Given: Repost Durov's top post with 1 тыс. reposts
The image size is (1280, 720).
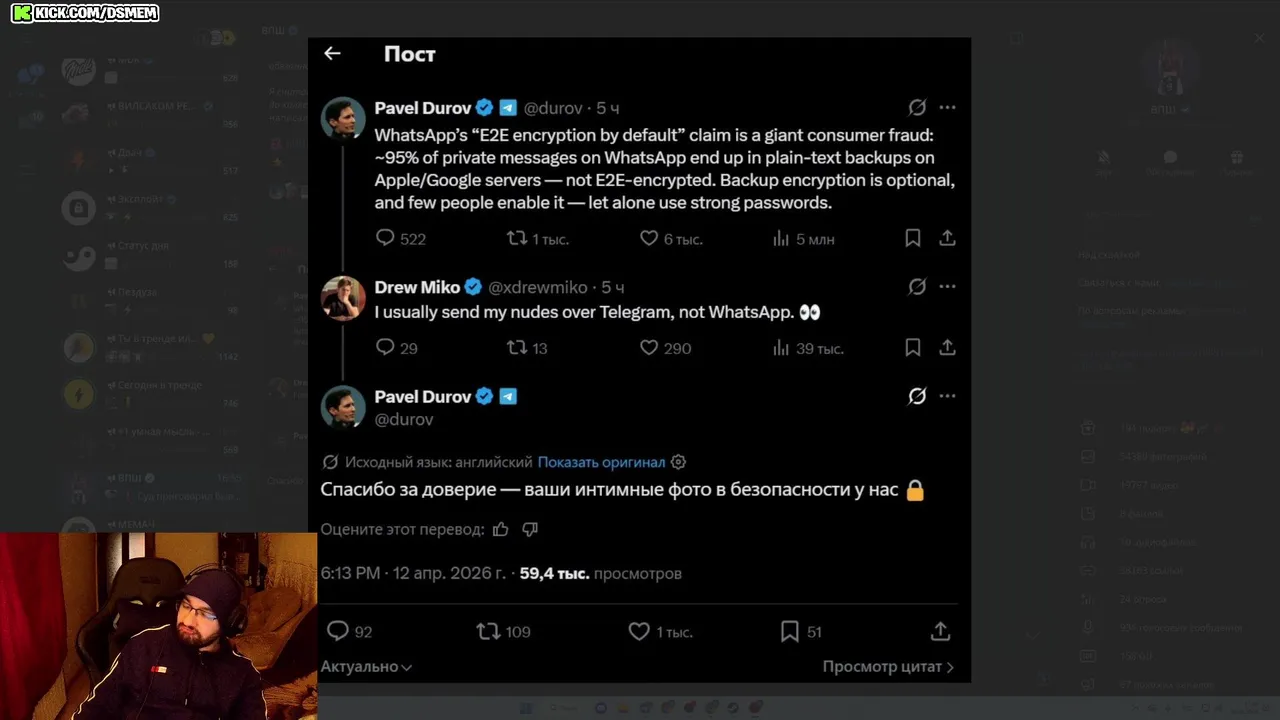Looking at the screenshot, I should (516, 239).
